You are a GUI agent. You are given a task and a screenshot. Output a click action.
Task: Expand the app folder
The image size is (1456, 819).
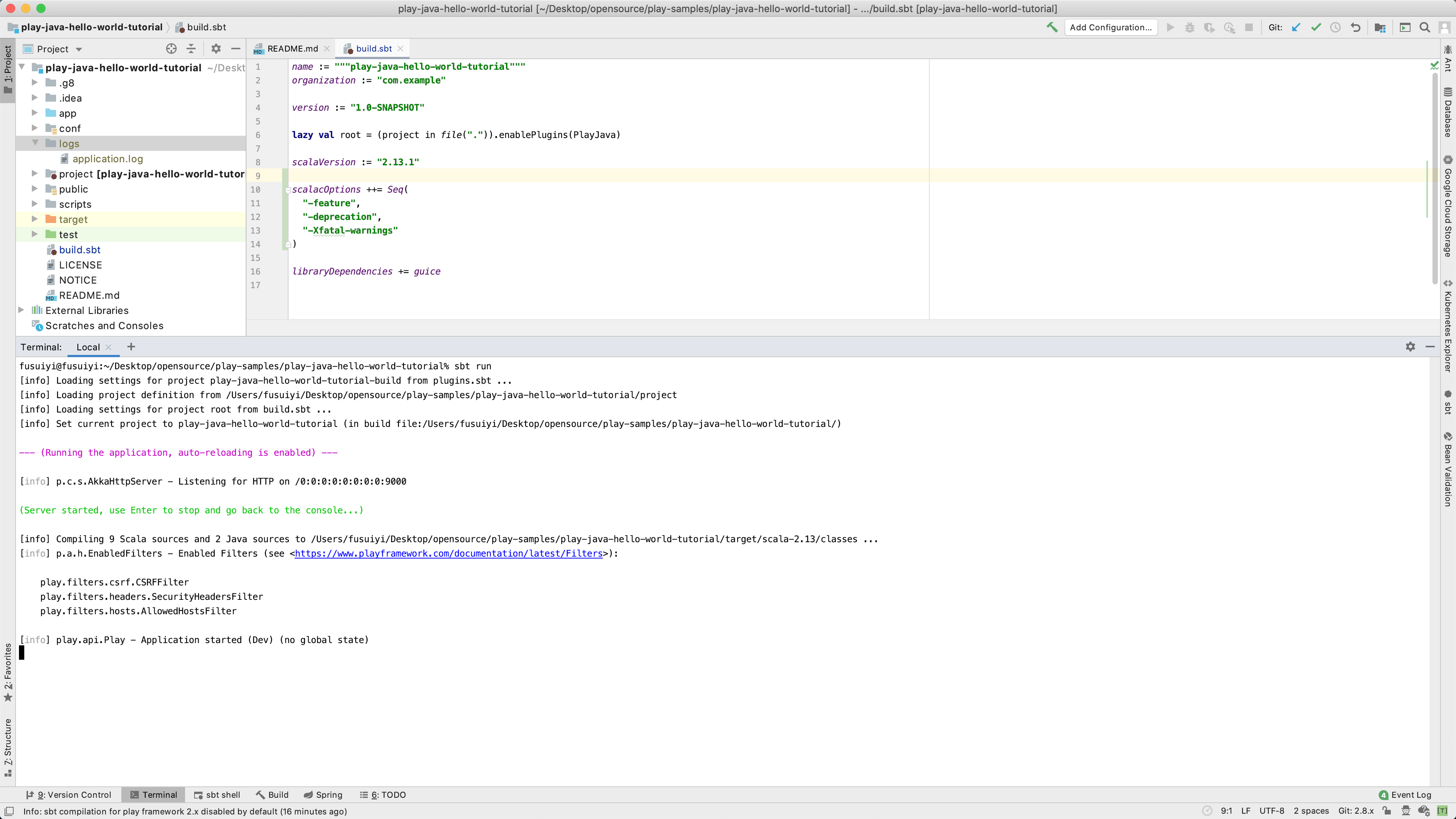tap(35, 113)
